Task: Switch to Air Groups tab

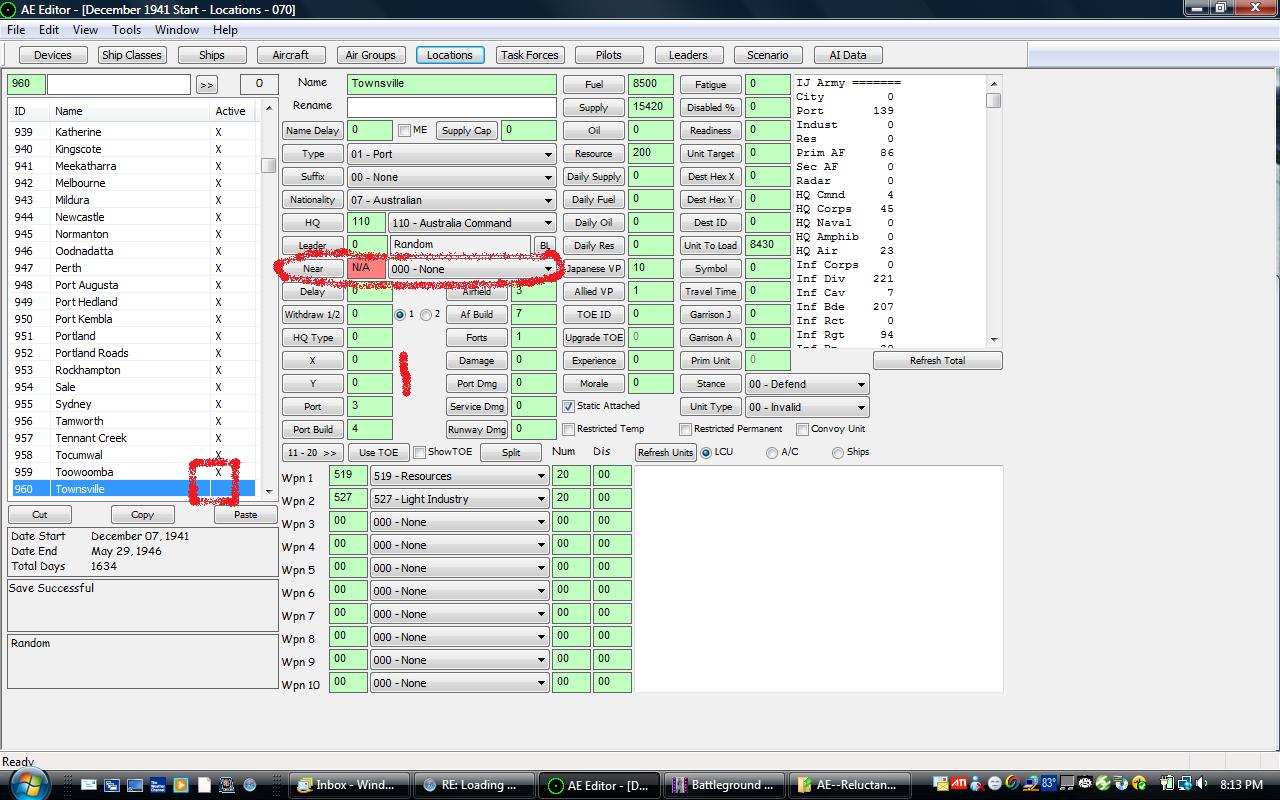Action: tap(370, 55)
